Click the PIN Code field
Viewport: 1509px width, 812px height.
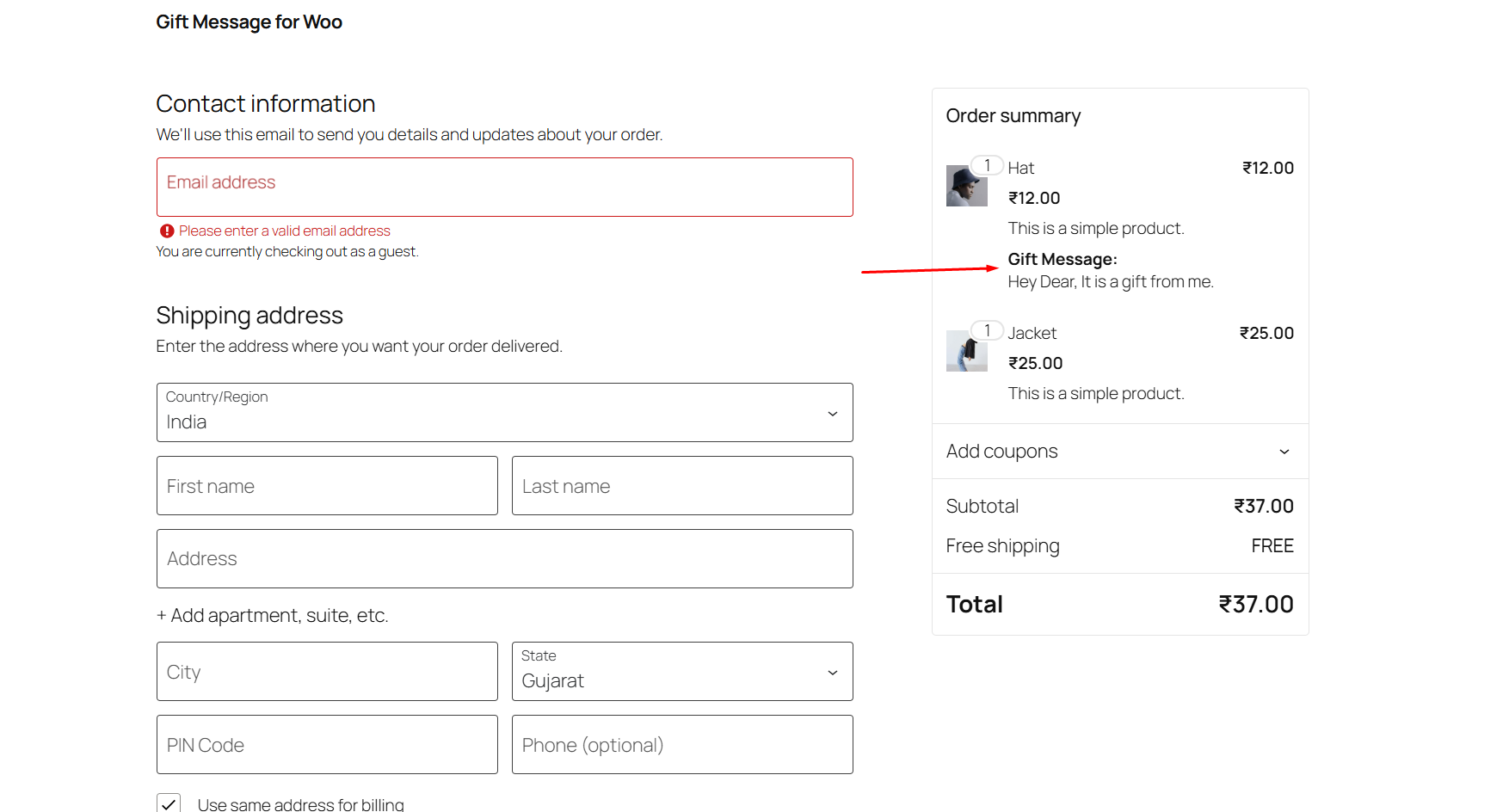pyautogui.click(x=327, y=745)
